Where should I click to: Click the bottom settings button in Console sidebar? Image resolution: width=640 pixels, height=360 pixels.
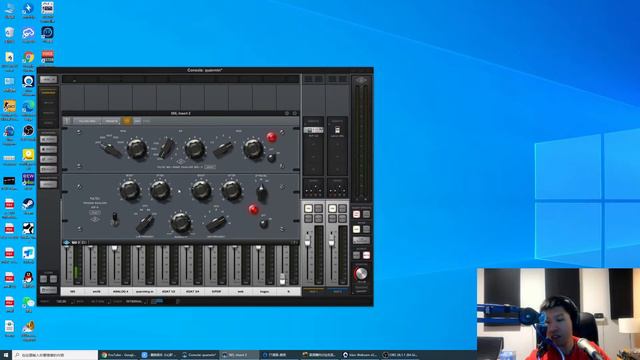tap(49, 290)
